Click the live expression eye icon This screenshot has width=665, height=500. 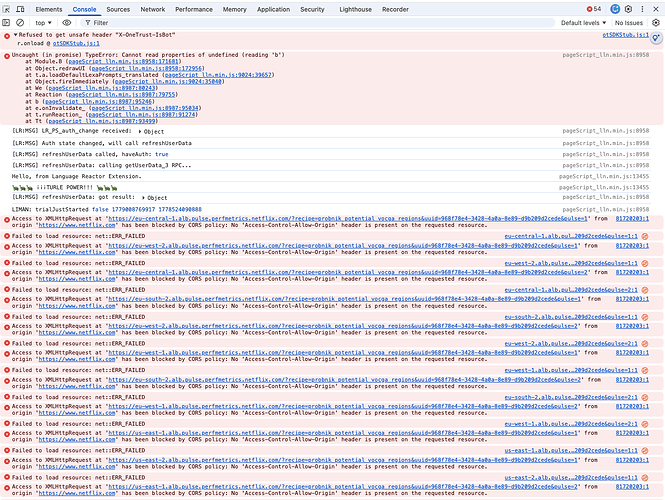point(67,22)
